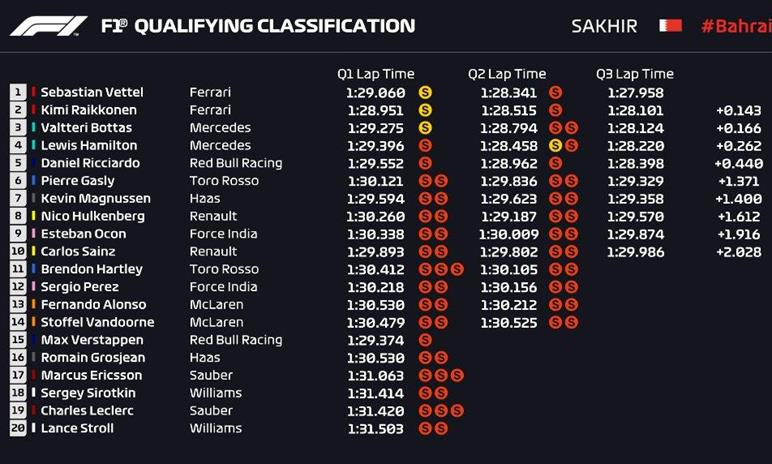Select the Q3 Lap Time column header
This screenshot has height=464, width=772.
(634, 74)
